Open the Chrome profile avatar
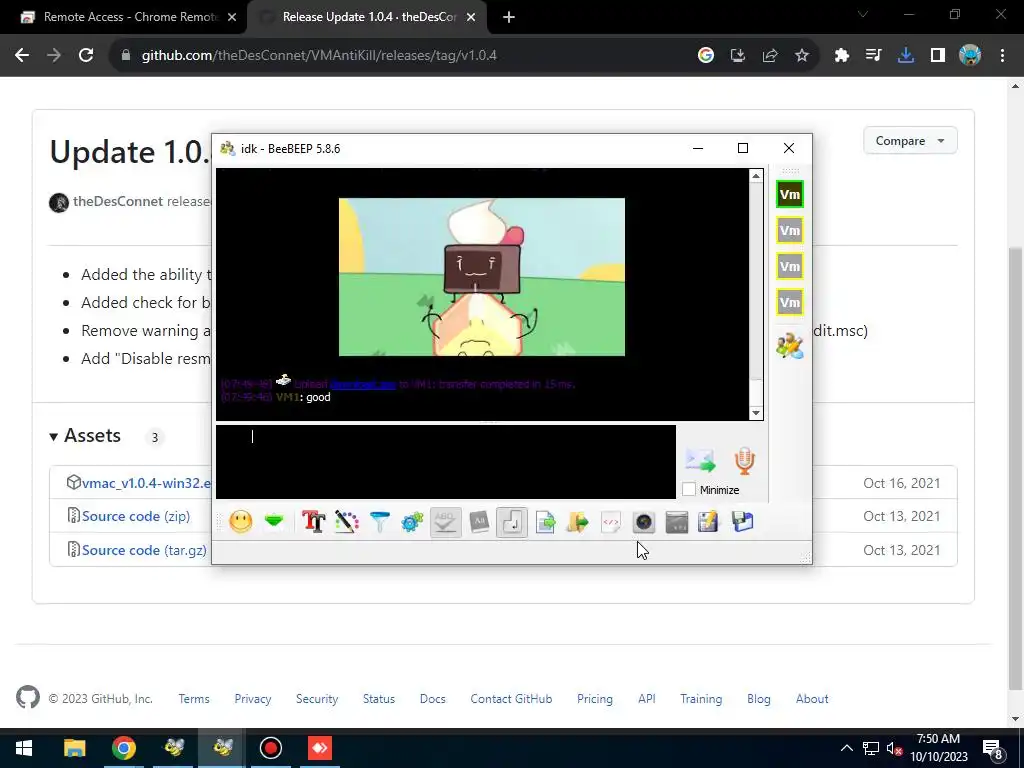The image size is (1024, 768). point(970,56)
